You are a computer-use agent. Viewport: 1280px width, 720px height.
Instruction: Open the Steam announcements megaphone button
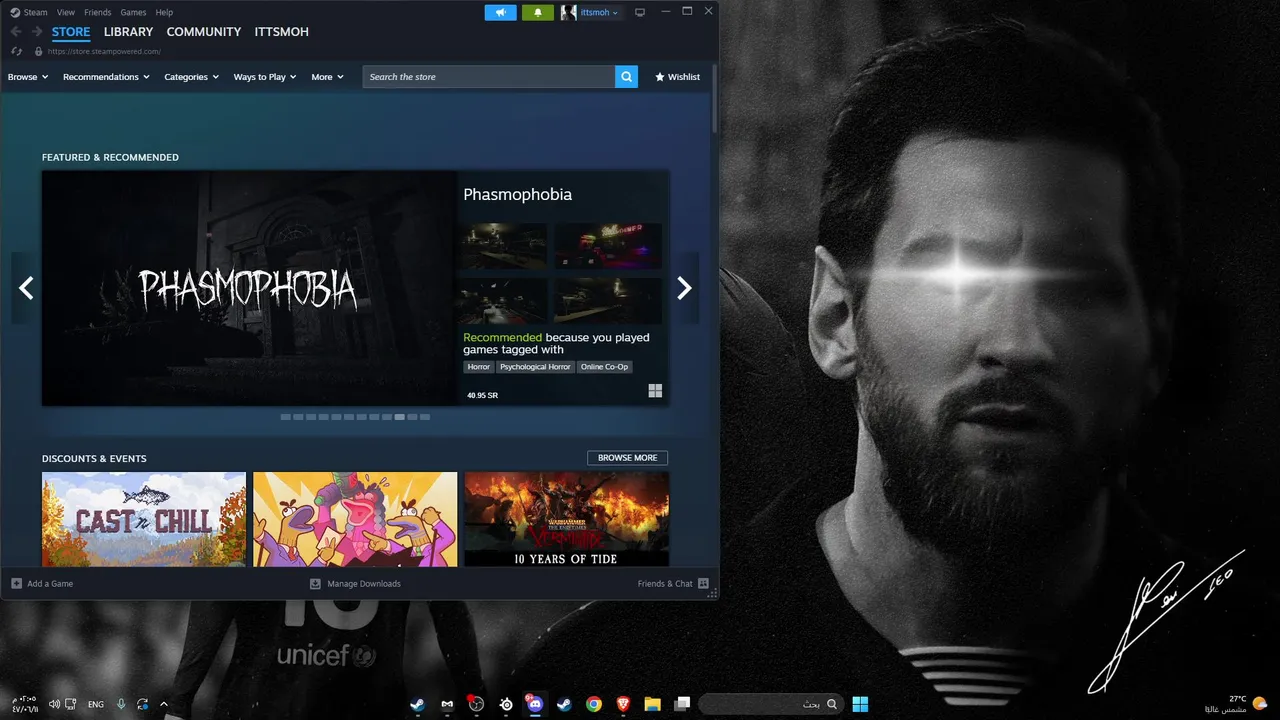click(501, 12)
